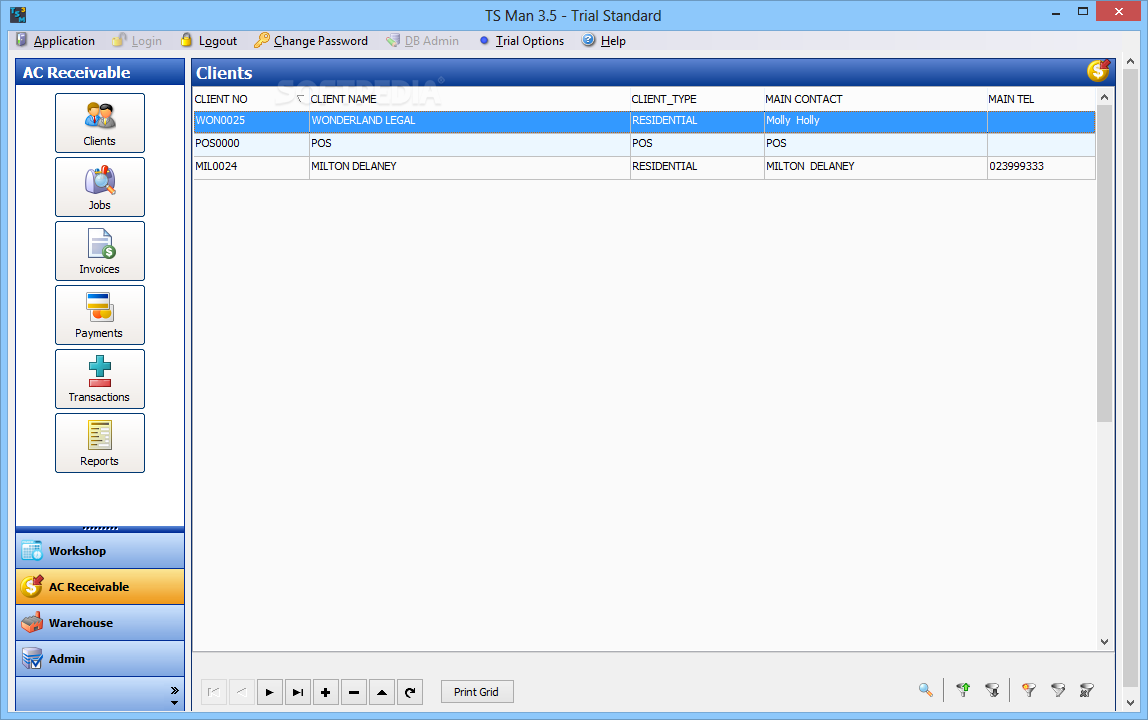
Task: Open Trial Options
Action: 522,41
